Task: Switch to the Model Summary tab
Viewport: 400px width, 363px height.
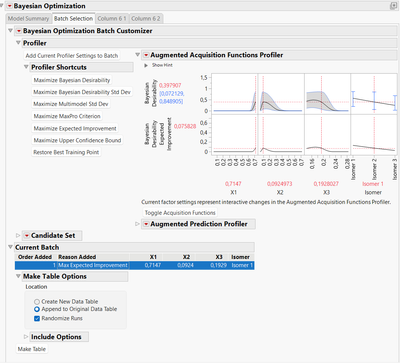Action: (28, 19)
